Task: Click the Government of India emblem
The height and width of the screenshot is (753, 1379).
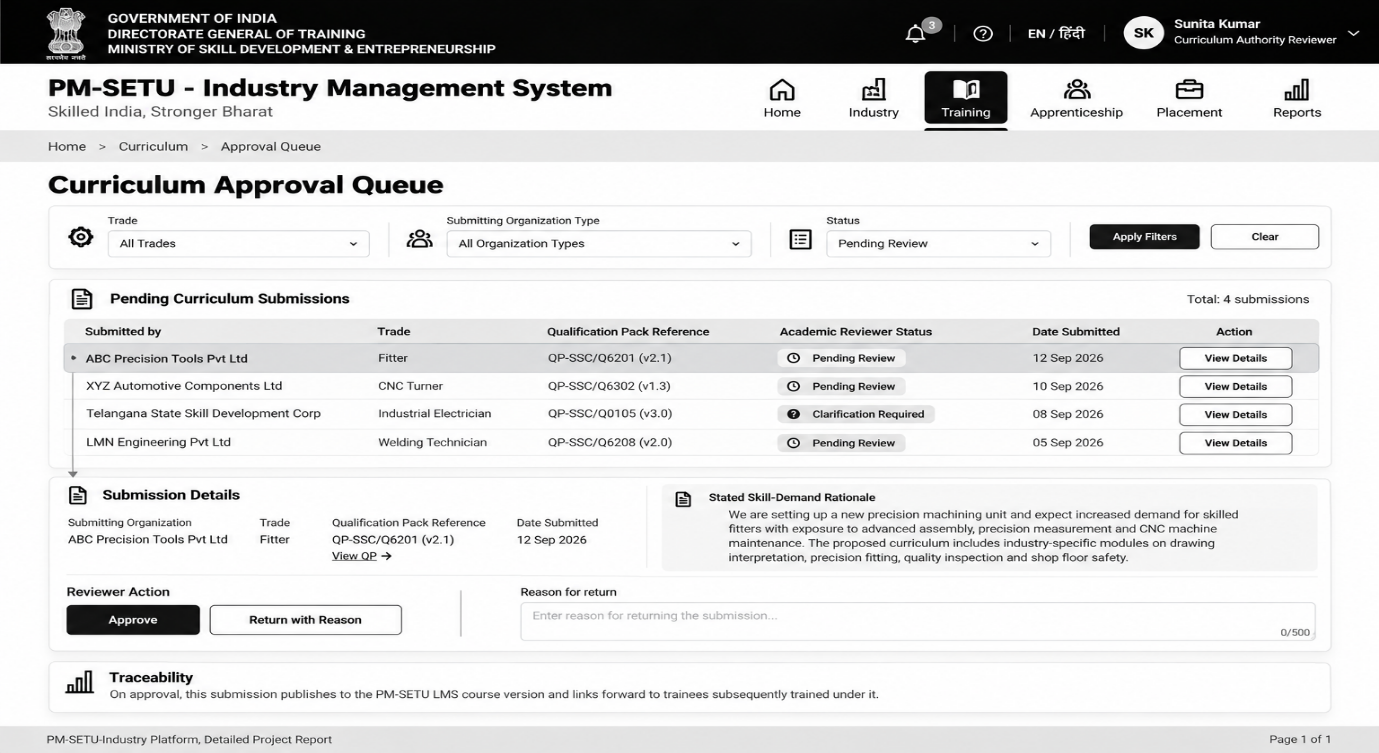Action: click(x=67, y=32)
